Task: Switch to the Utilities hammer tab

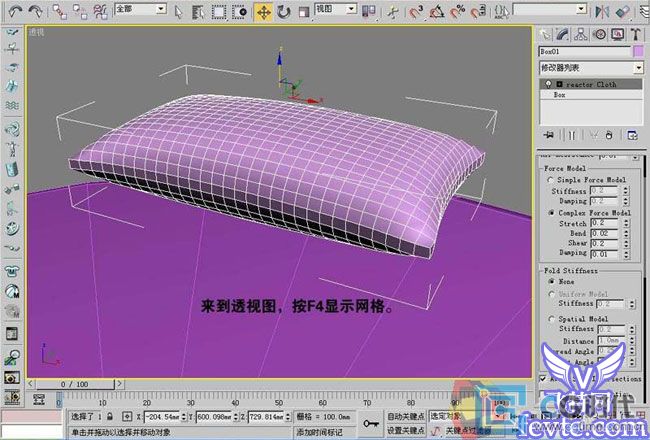Action: coord(635,35)
